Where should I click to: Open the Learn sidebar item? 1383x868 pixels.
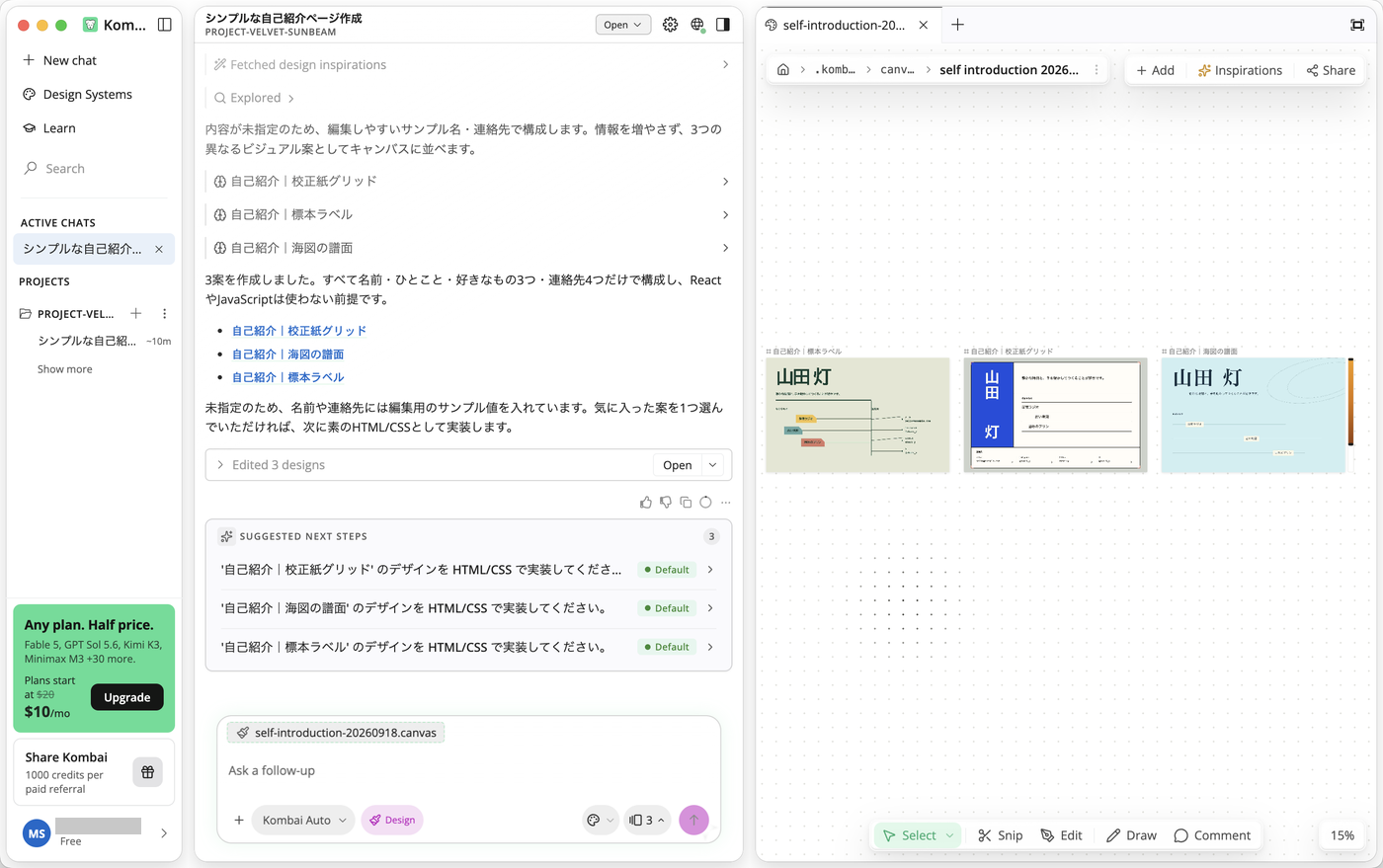(49, 128)
